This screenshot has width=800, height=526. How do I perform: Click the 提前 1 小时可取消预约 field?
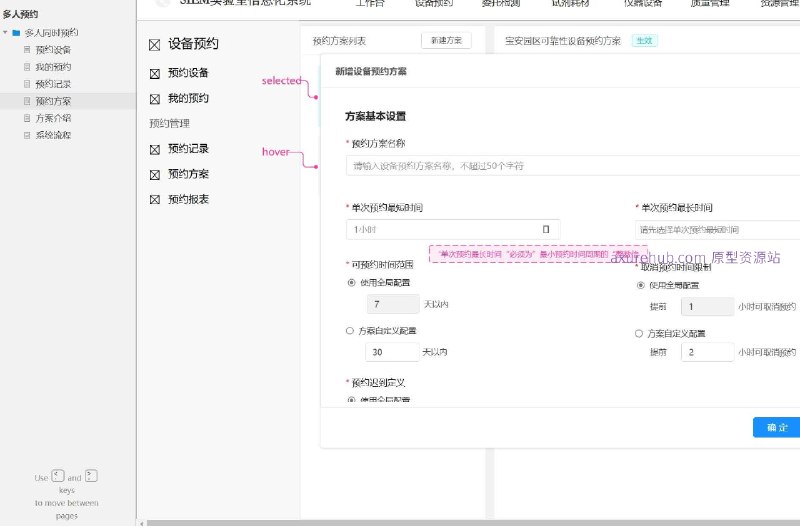pos(708,307)
